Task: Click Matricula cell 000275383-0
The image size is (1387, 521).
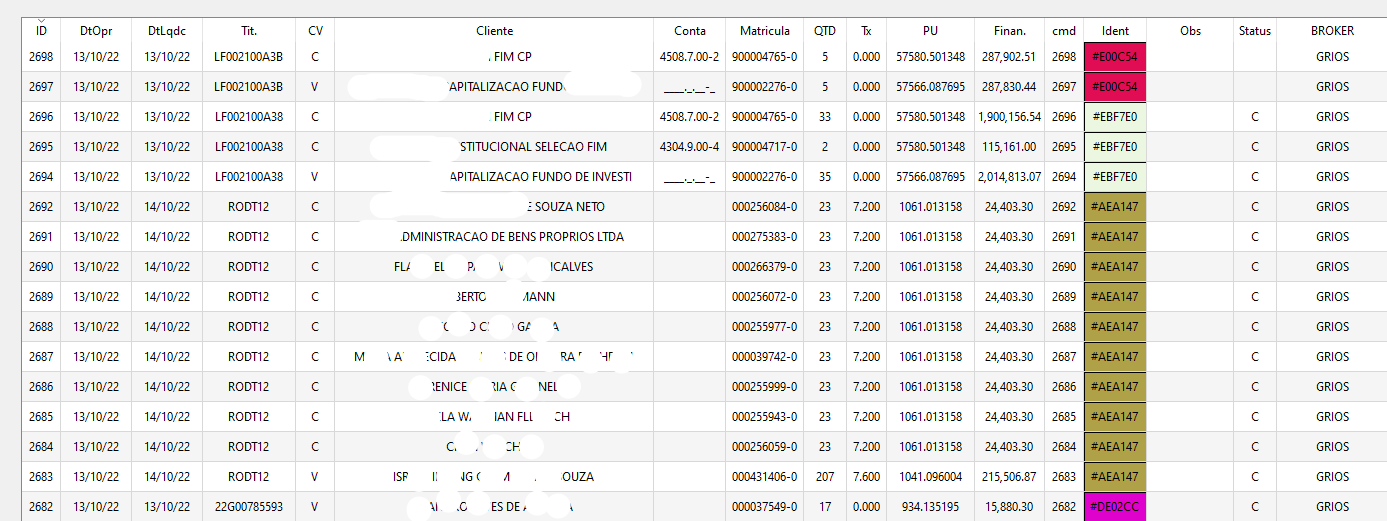Action: pos(765,237)
